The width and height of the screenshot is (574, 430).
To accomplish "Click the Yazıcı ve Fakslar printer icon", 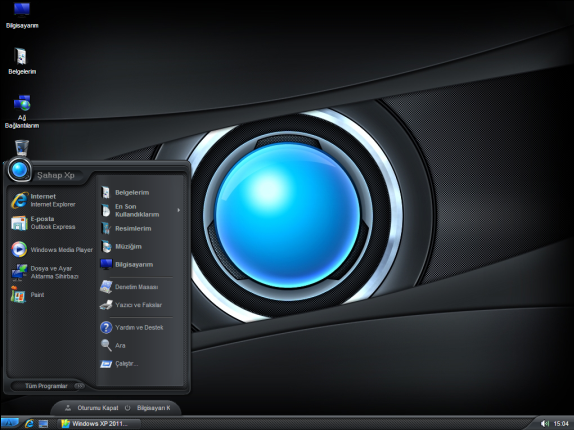I will [x=106, y=305].
